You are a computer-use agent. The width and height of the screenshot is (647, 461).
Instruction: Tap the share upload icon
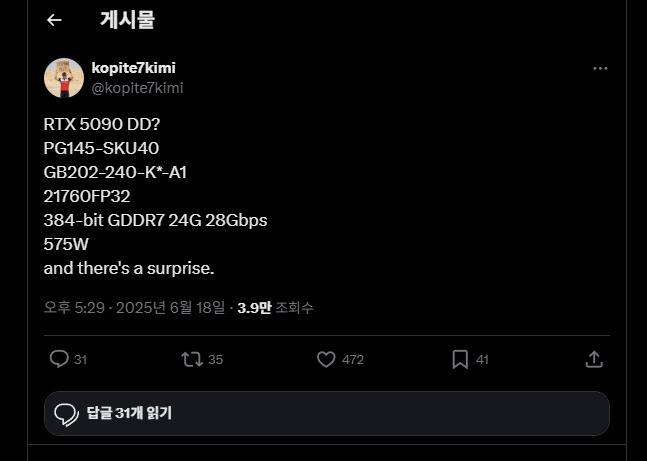coord(593,359)
